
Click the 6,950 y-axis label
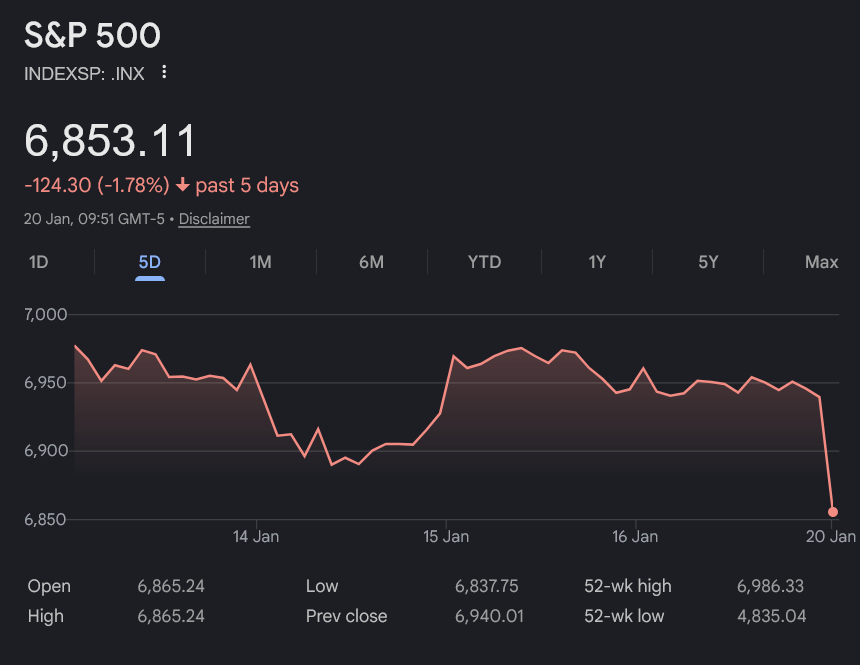click(46, 382)
